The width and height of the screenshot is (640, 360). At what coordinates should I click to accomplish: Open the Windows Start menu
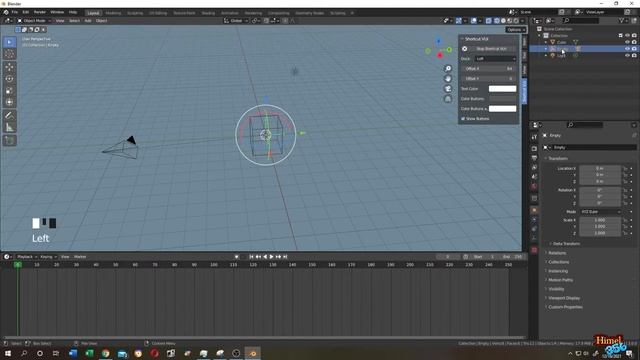pos(8,353)
